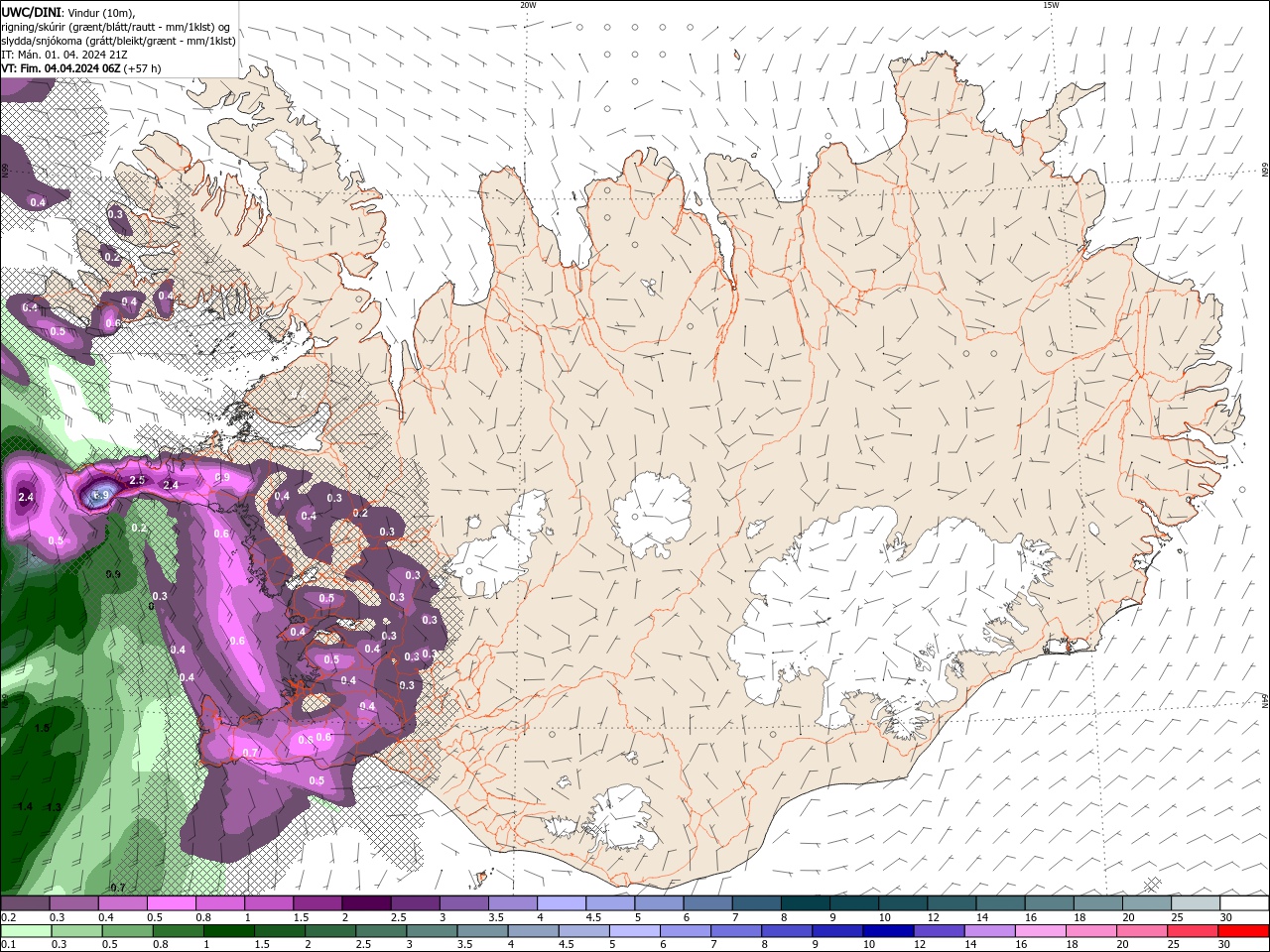1270x952 pixels.
Task: Click the 'slydda/snjókoma' legend description line
Action: tap(118, 41)
